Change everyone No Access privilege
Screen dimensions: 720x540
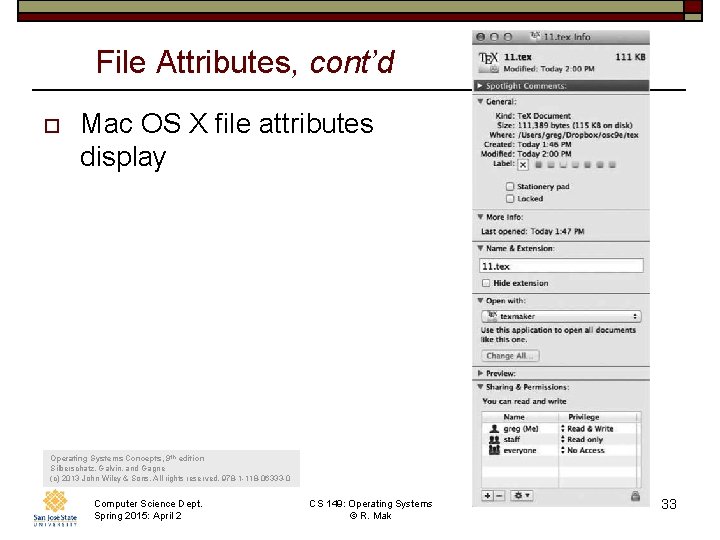[x=583, y=450]
